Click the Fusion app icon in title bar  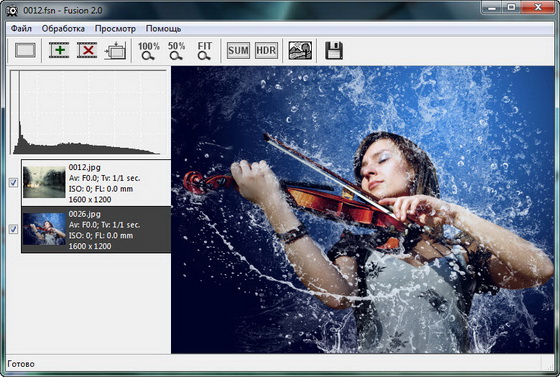coord(12,10)
